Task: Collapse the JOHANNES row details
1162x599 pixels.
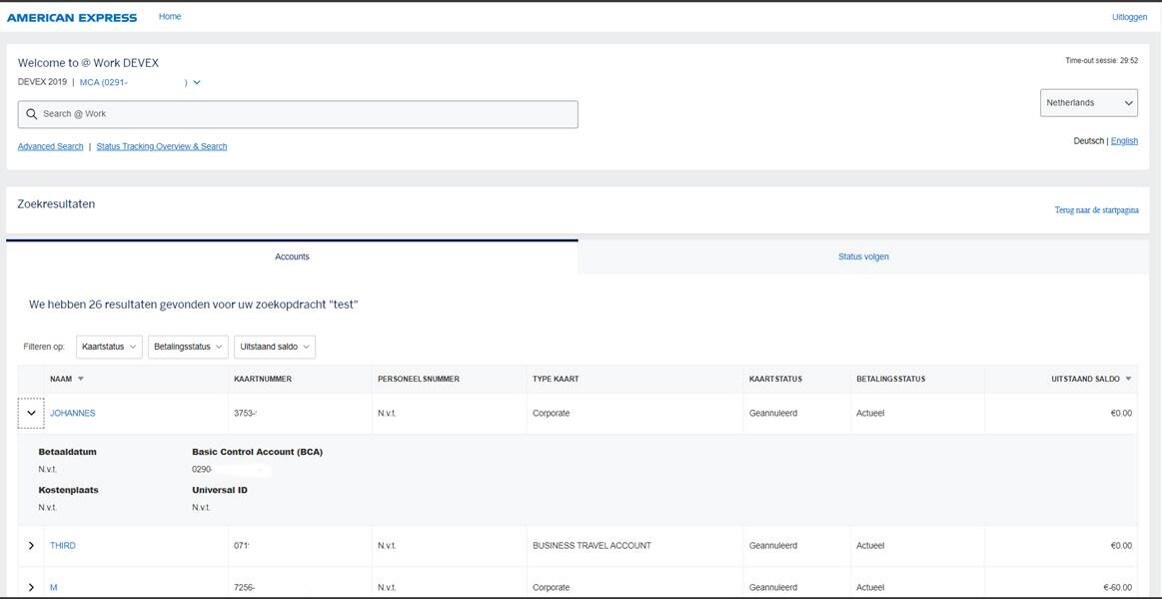Action: tap(31, 413)
